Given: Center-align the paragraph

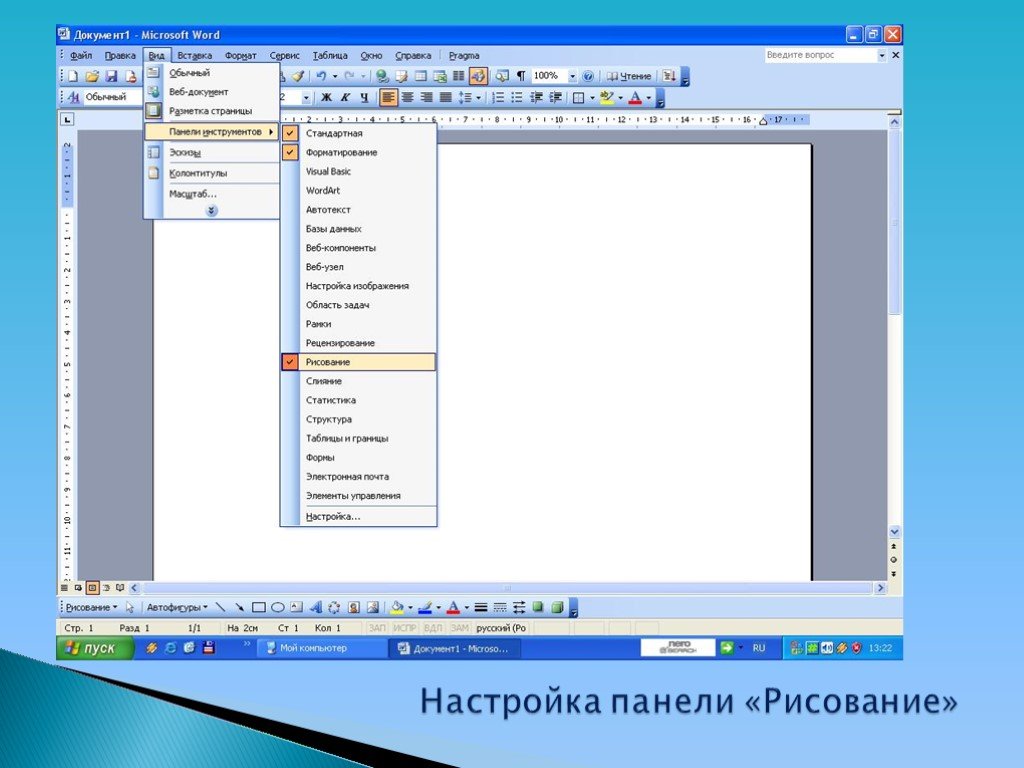Looking at the screenshot, I should click(x=408, y=98).
